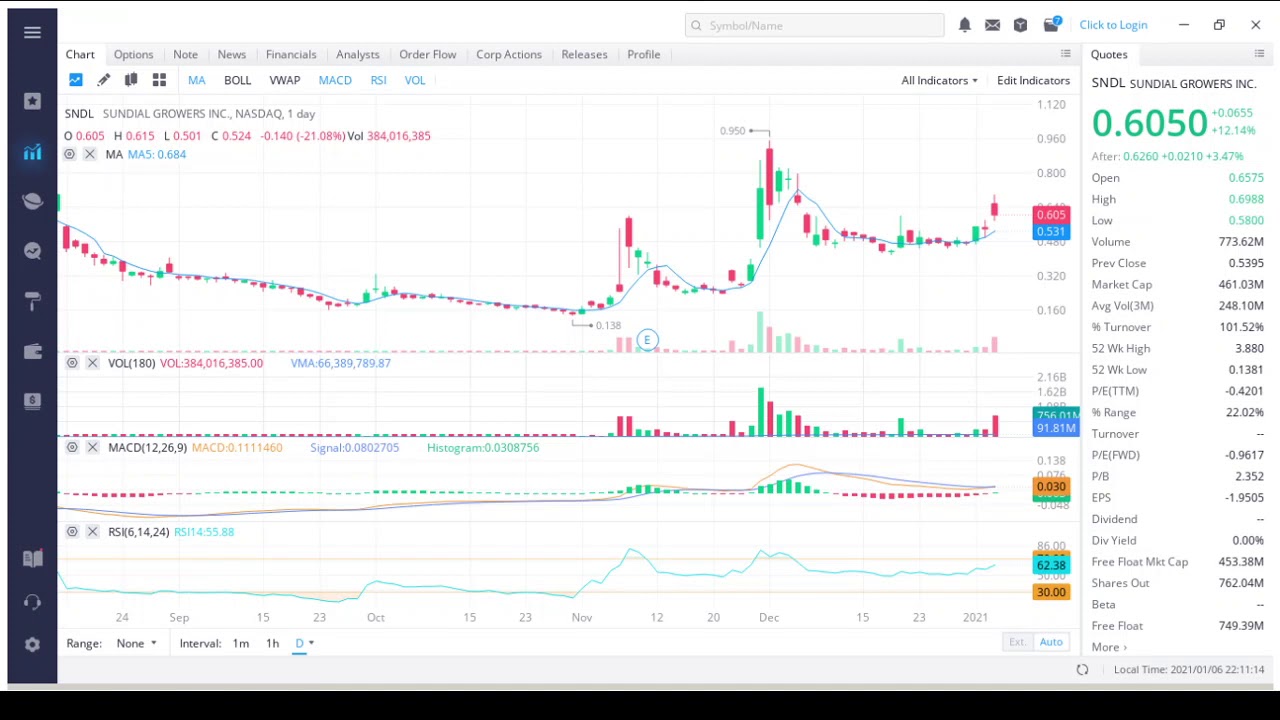Open the Corp Actions tab
This screenshot has width=1280, height=720.
click(x=508, y=54)
